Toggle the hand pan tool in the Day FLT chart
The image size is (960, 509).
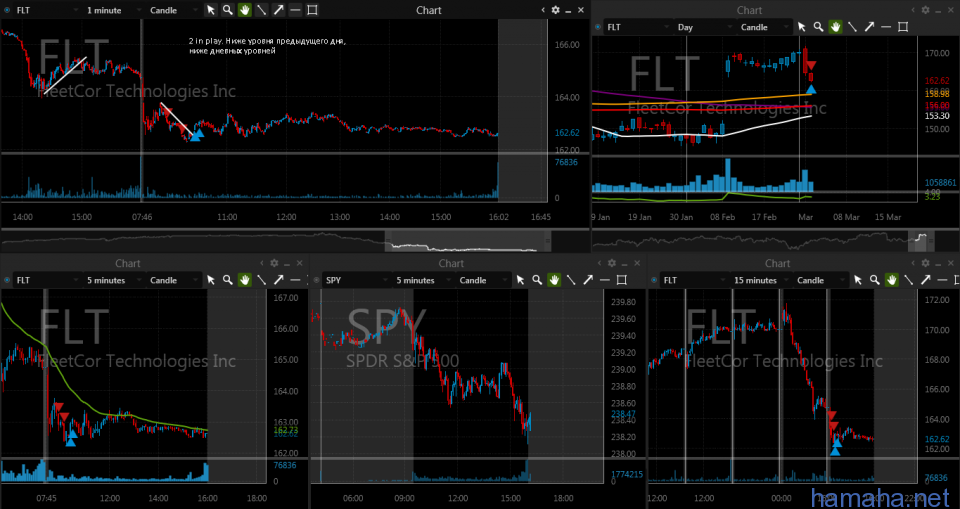[835, 27]
